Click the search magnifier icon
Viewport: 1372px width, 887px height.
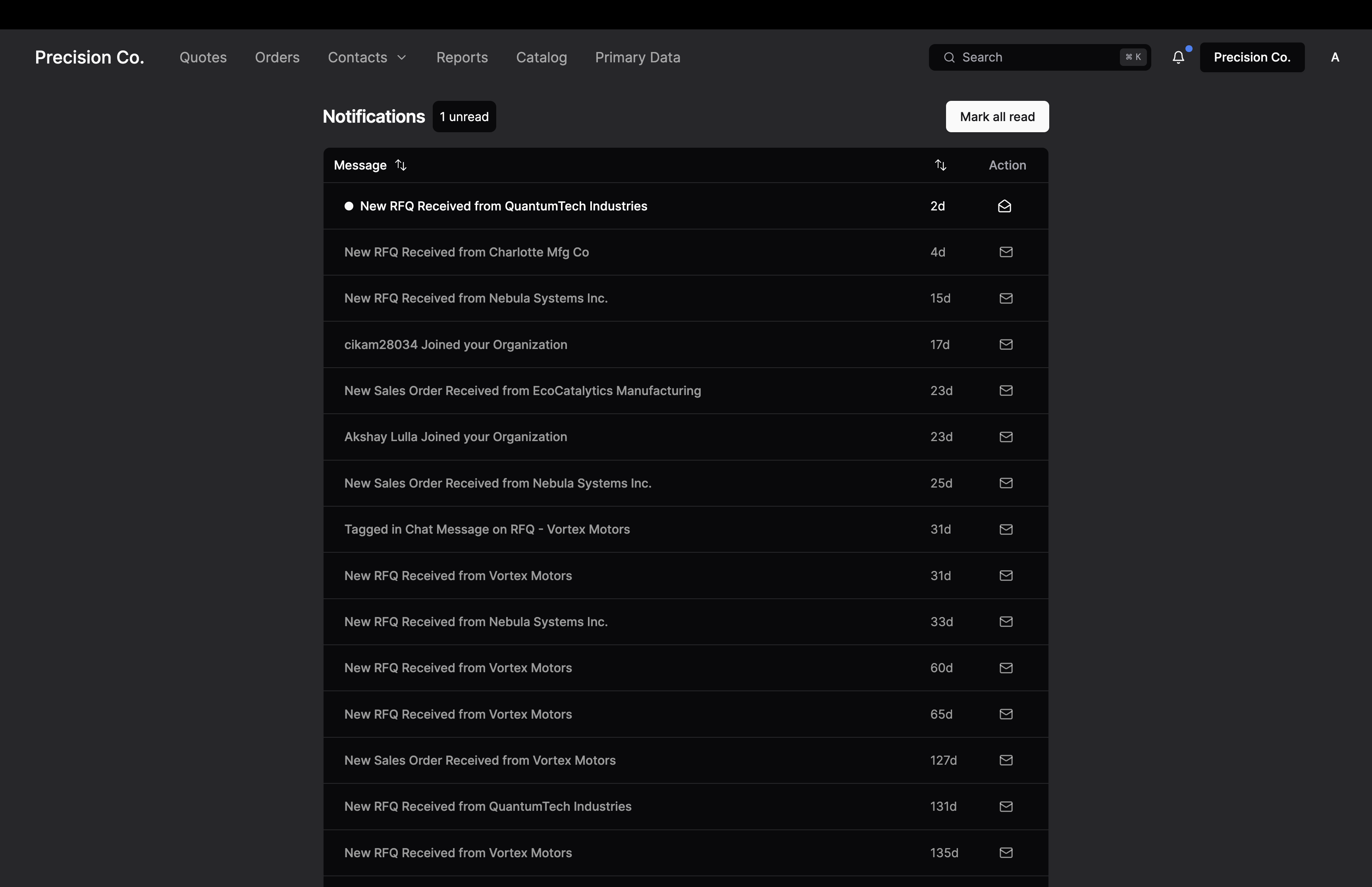coord(949,58)
